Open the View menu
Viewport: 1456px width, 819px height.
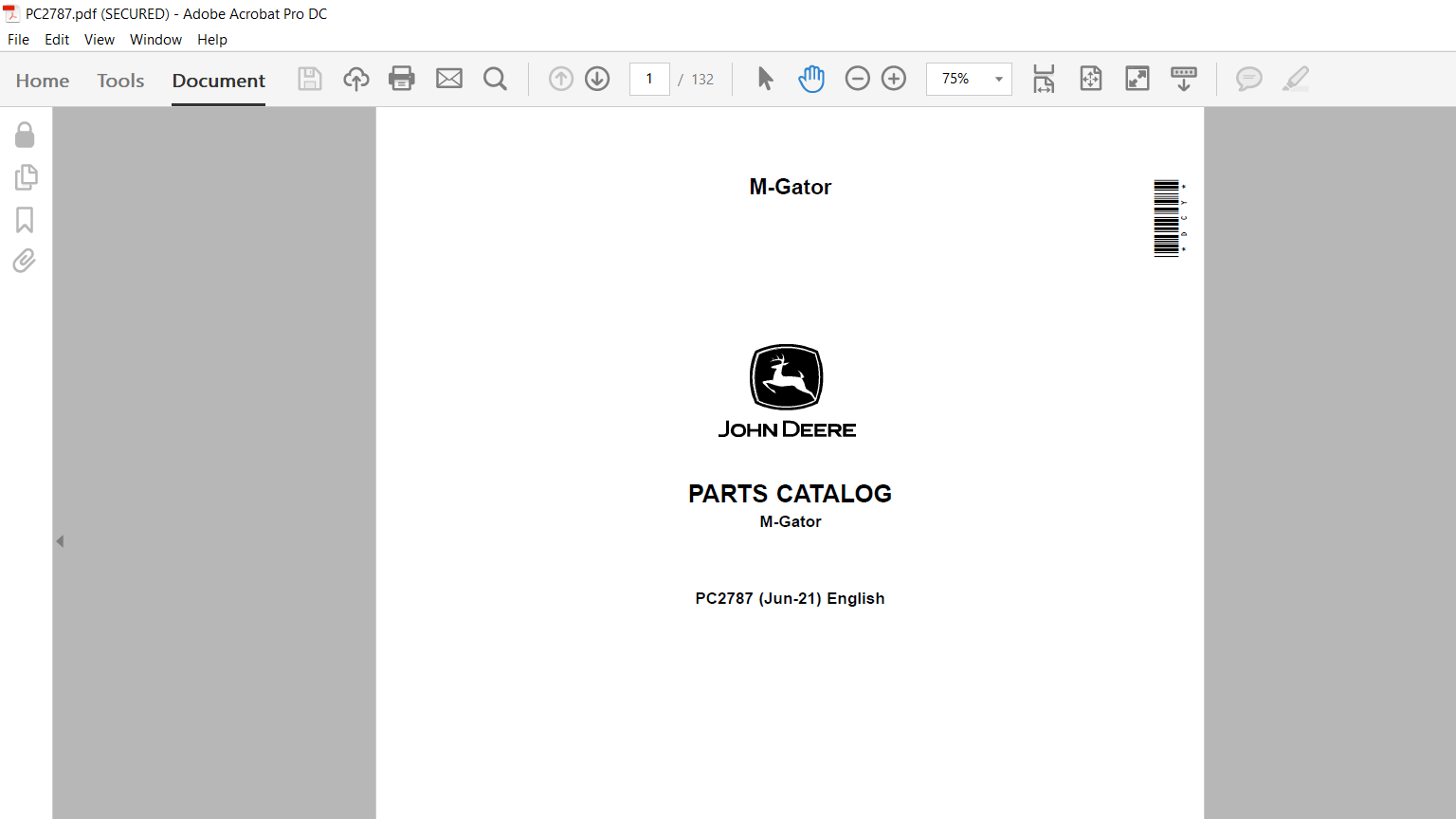[x=100, y=40]
